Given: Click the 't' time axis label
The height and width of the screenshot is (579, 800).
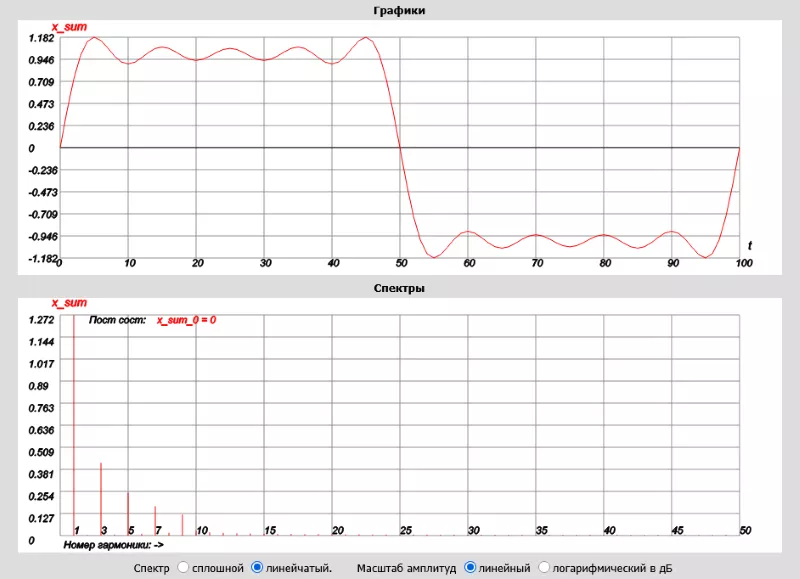Looking at the screenshot, I should pyautogui.click(x=750, y=245).
